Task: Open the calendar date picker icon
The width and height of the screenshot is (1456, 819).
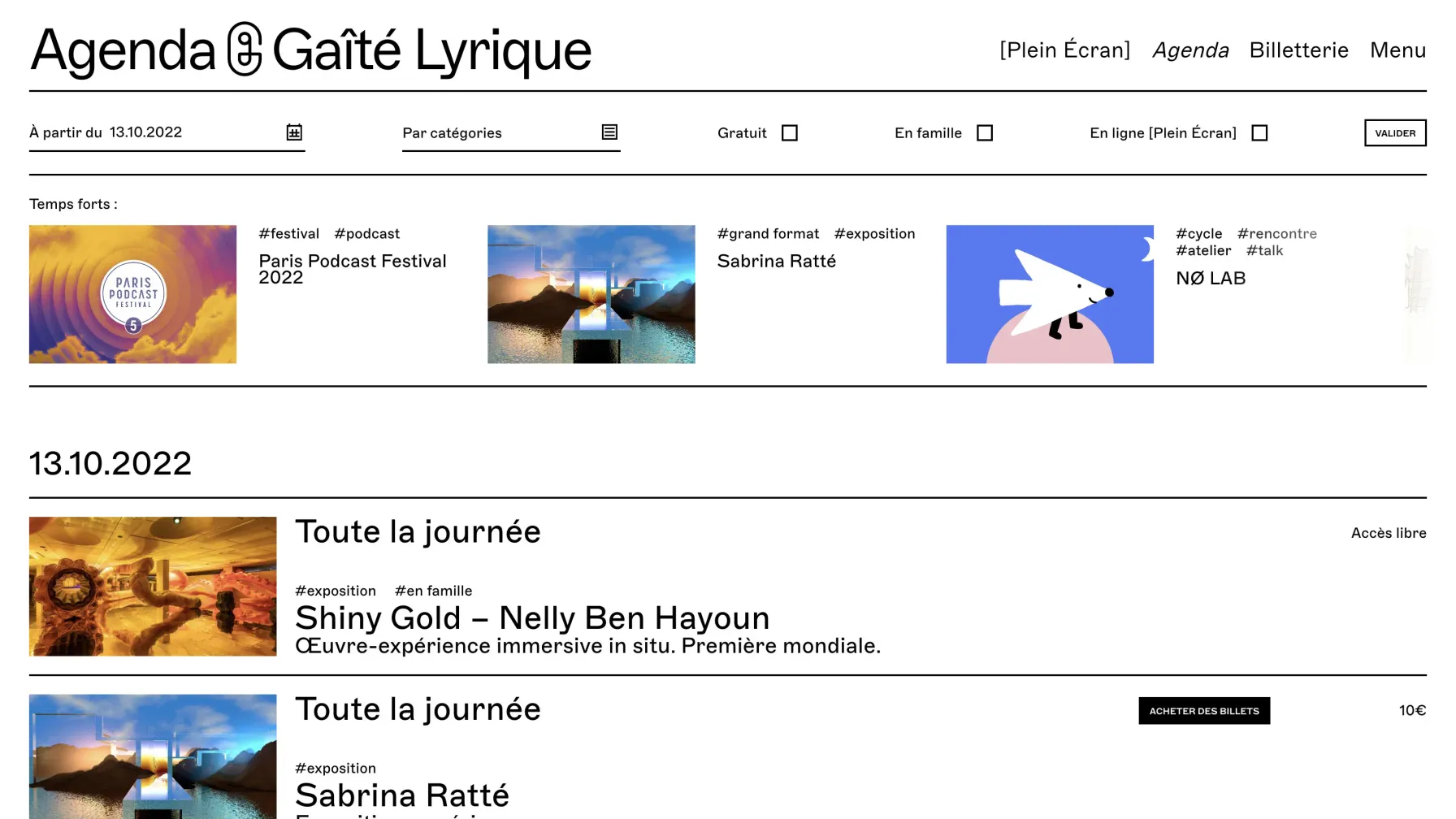Action: (x=294, y=132)
